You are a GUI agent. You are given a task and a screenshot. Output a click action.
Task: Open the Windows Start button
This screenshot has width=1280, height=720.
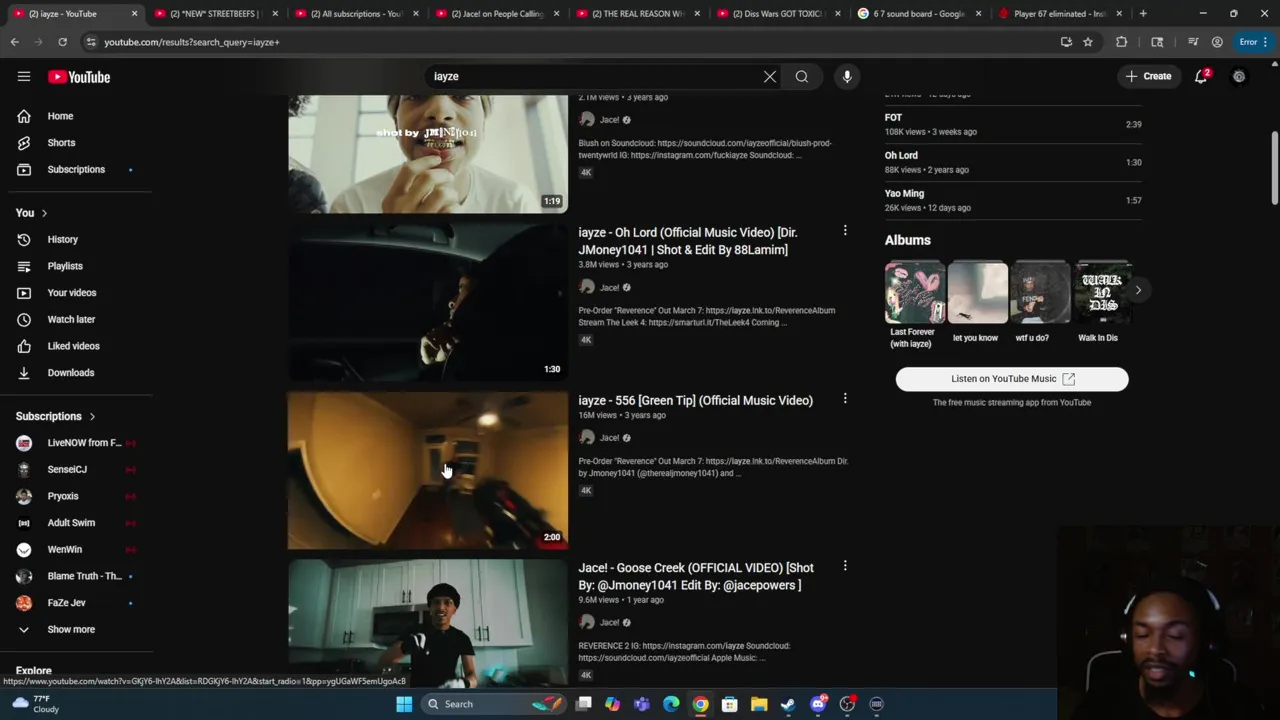coord(404,704)
